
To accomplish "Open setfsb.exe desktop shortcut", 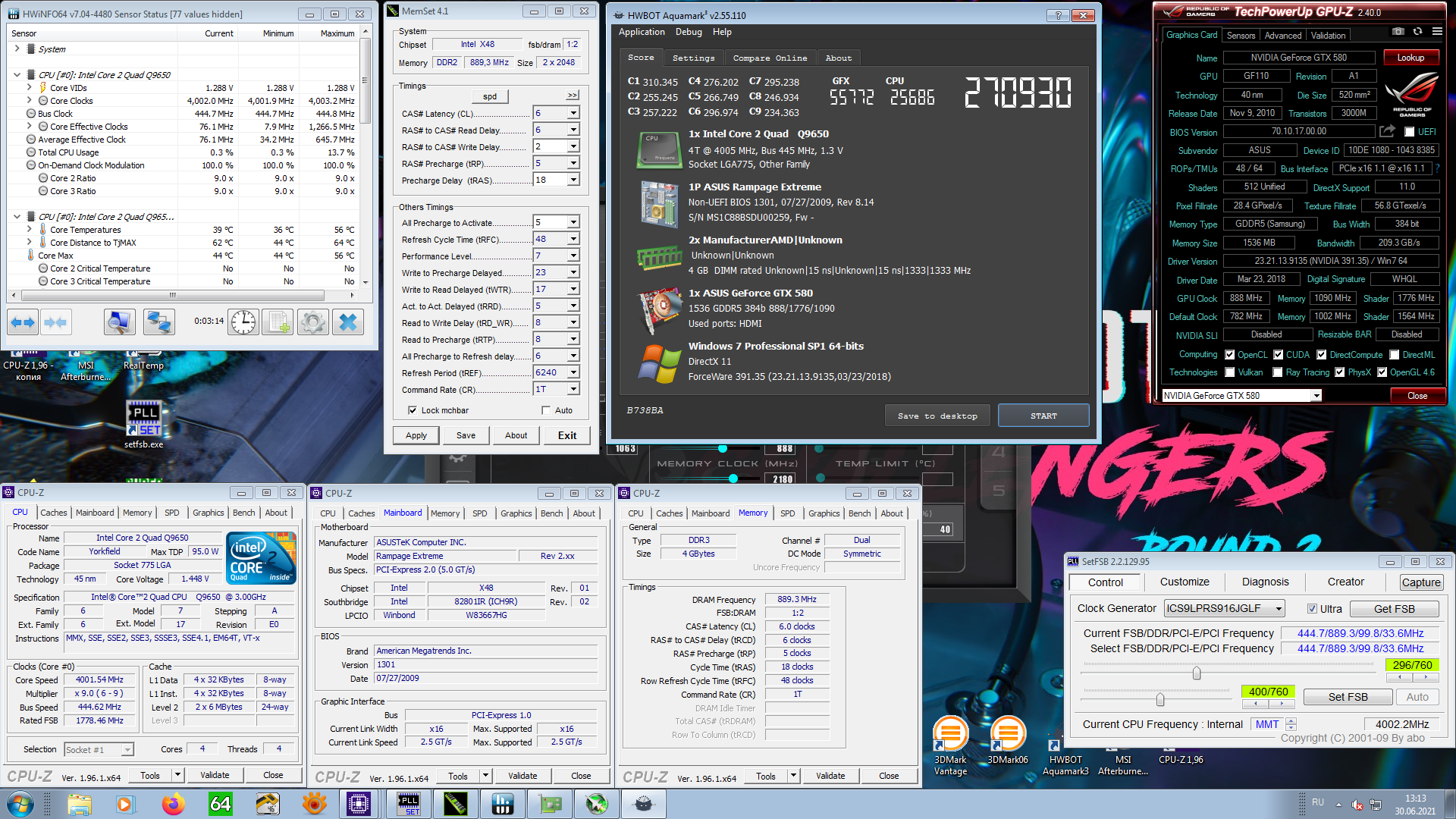I will [x=144, y=425].
